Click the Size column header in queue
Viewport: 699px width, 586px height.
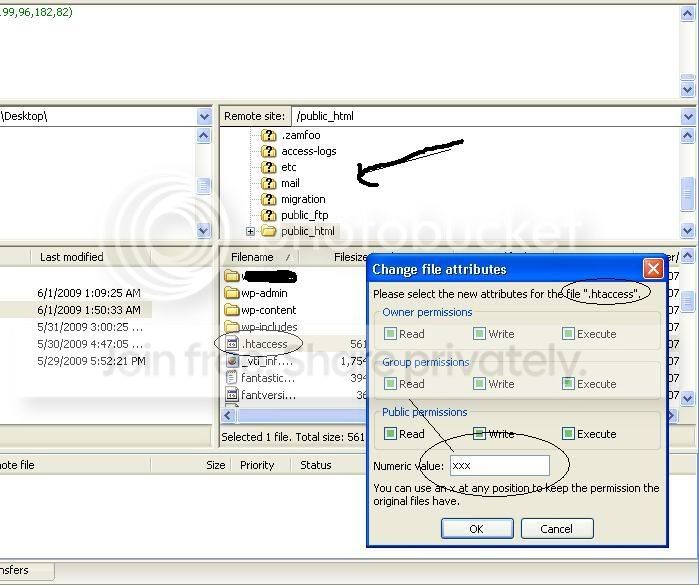pyautogui.click(x=192, y=465)
